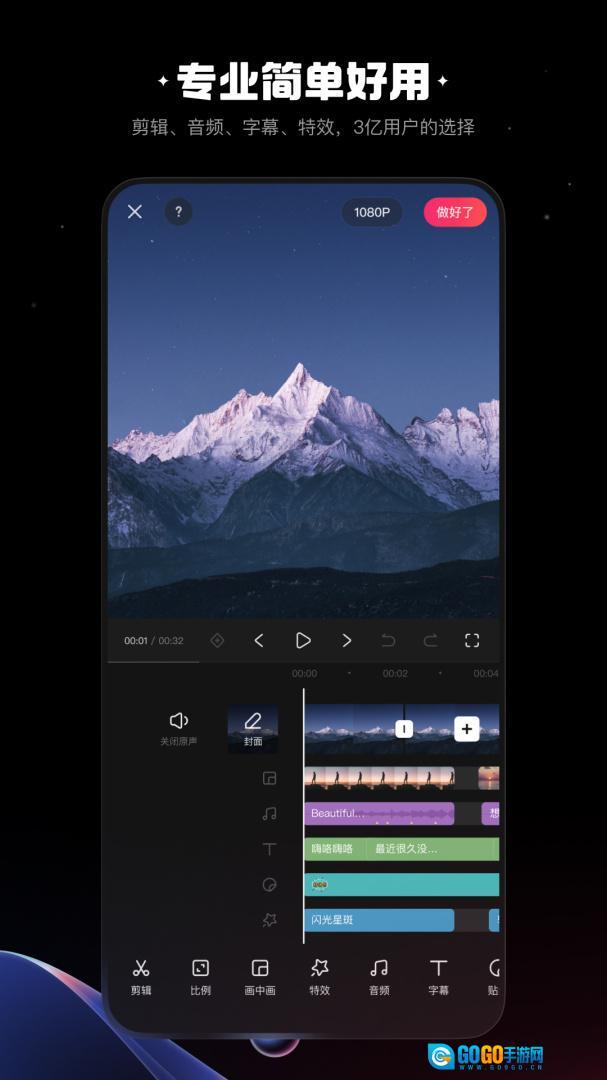Go to previous frame arrow

[x=259, y=640]
